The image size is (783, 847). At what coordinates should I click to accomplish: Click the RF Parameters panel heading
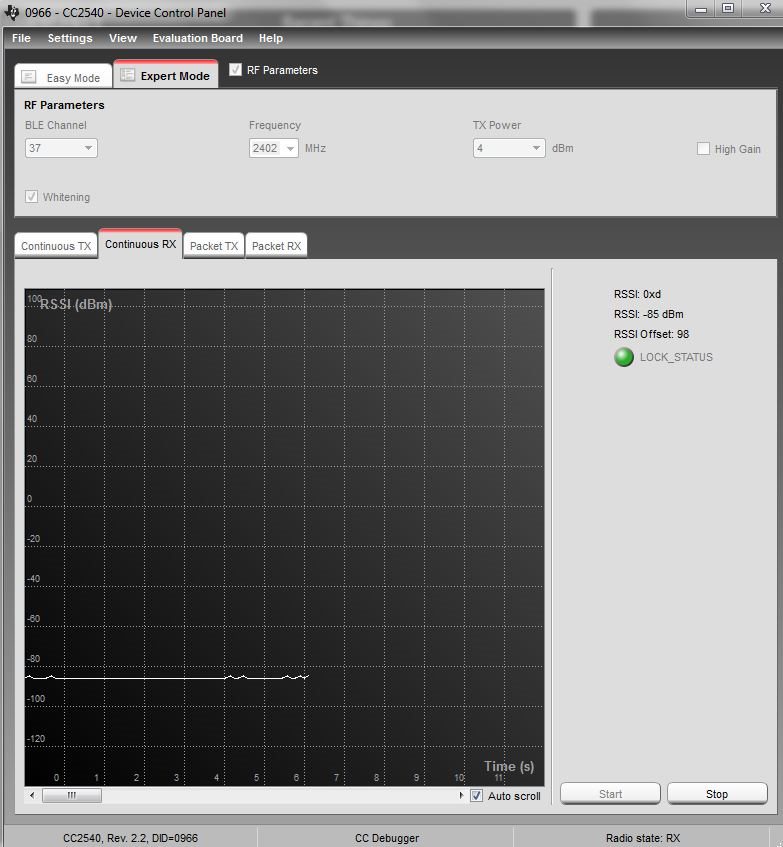64,105
